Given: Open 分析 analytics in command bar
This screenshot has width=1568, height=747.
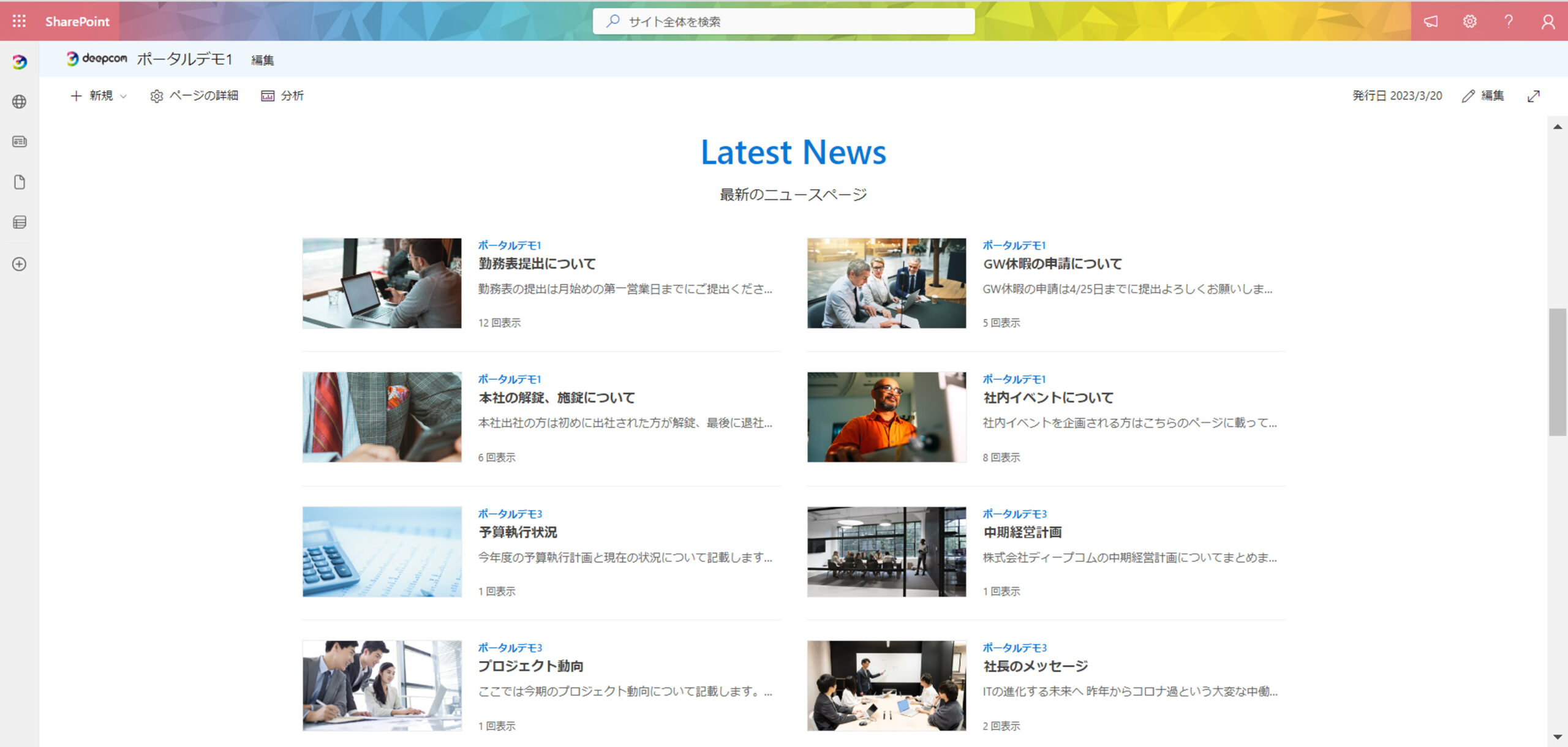Looking at the screenshot, I should coord(282,96).
